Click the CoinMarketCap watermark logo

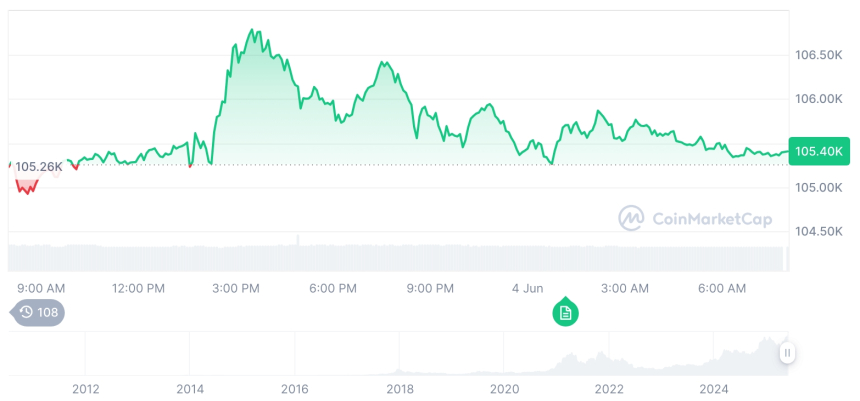[630, 219]
